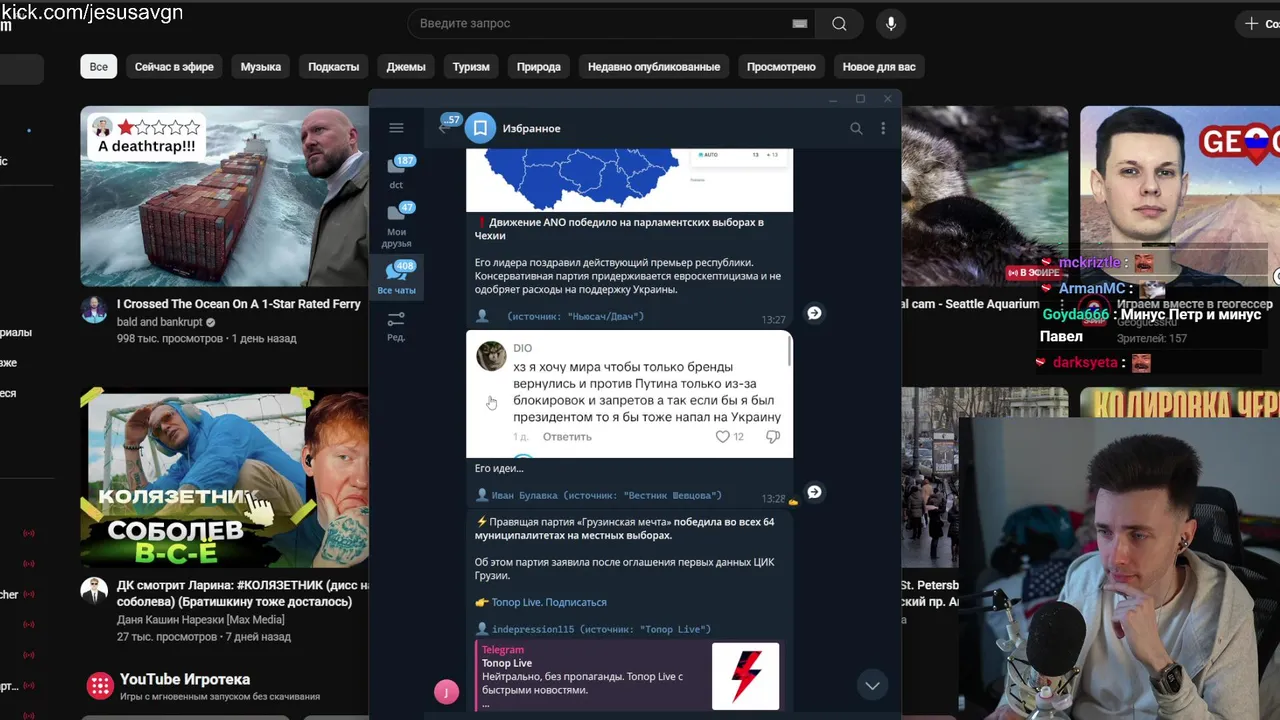1280x720 pixels.
Task: Select the Природа chip
Action: 538,67
